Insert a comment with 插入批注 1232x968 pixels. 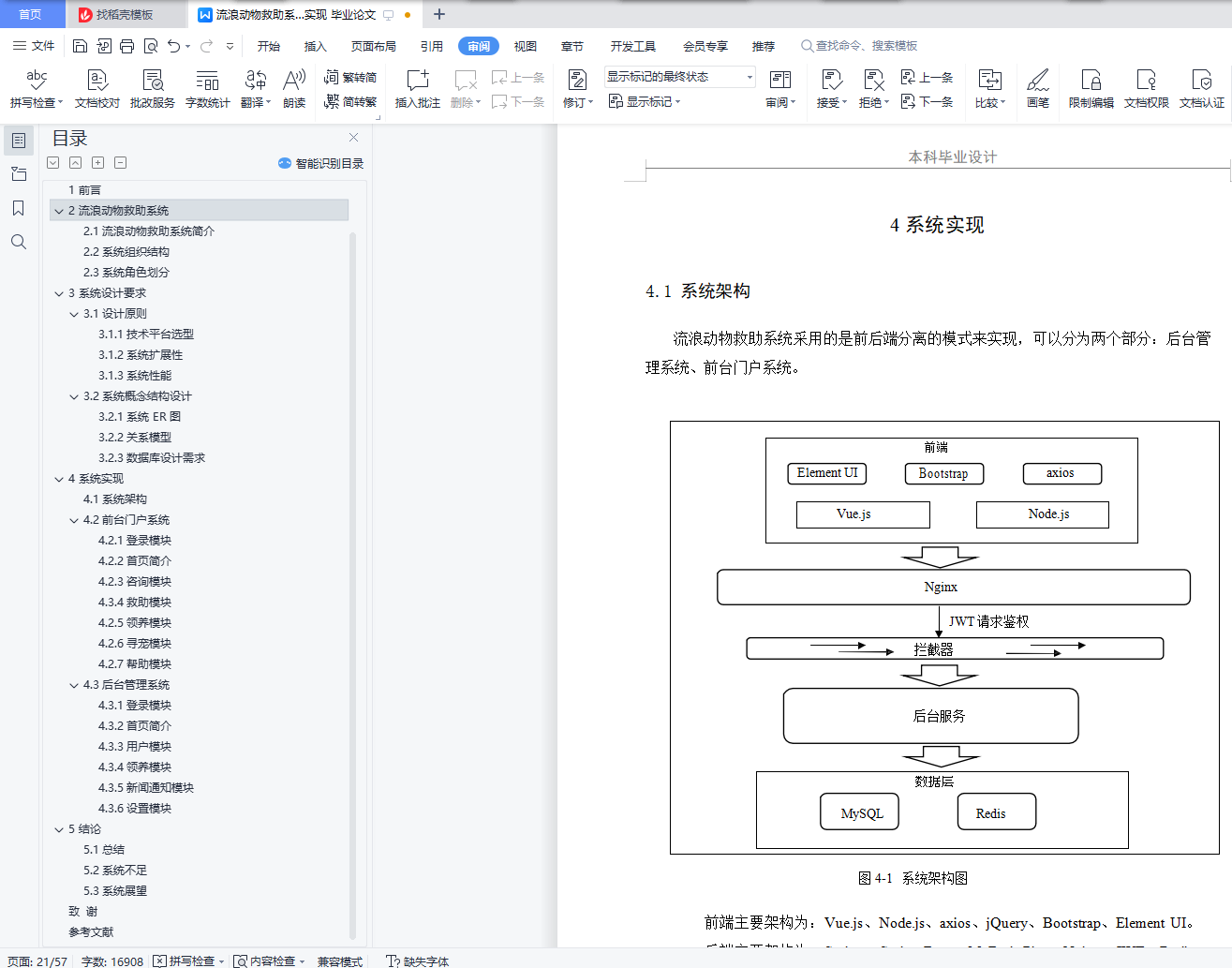click(418, 89)
